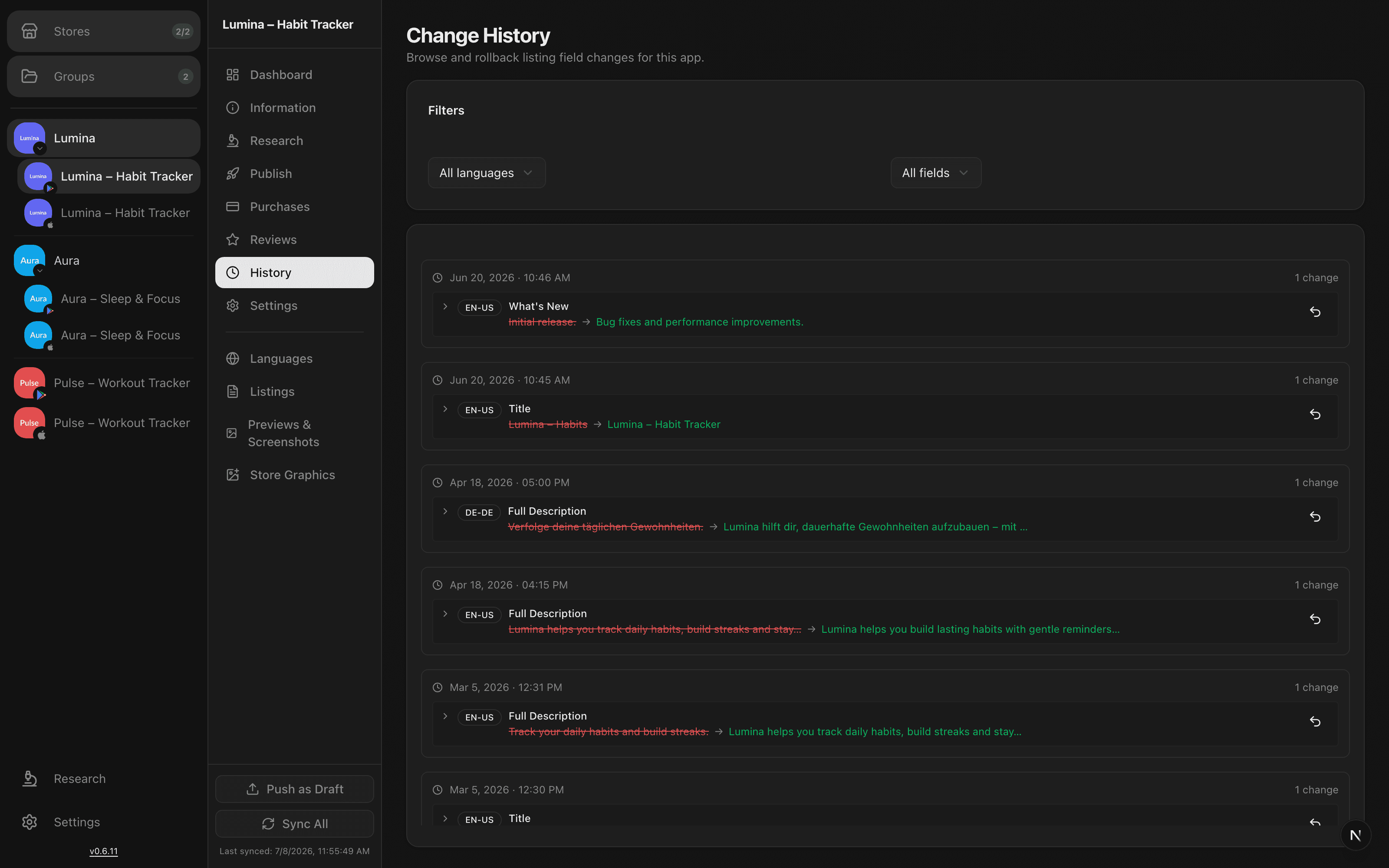Viewport: 1389px width, 868px height.
Task: Click the Mar 5, 2026 · 12:31 PM timestamp
Action: tap(506, 687)
